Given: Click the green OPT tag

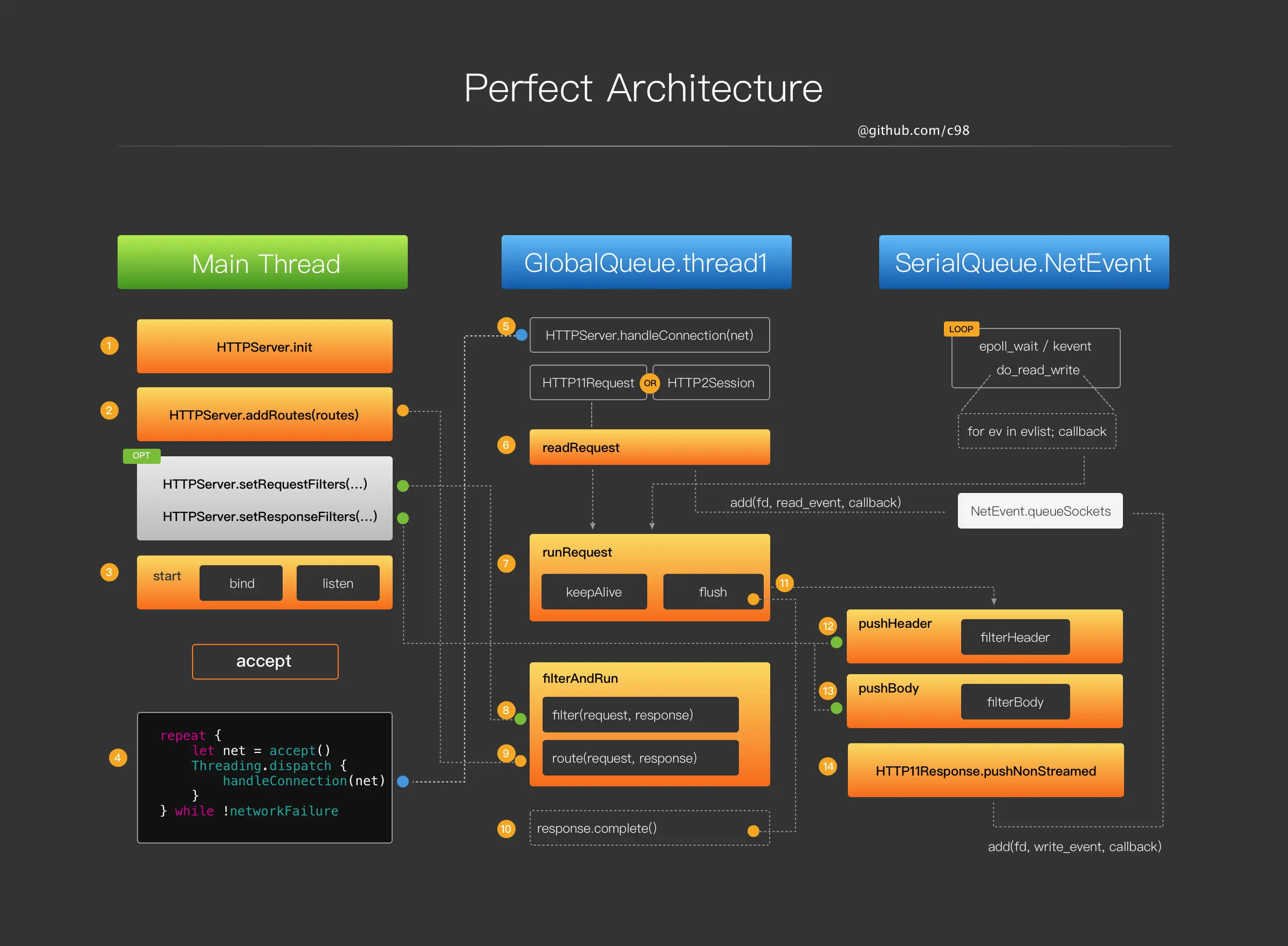Looking at the screenshot, I should (141, 456).
